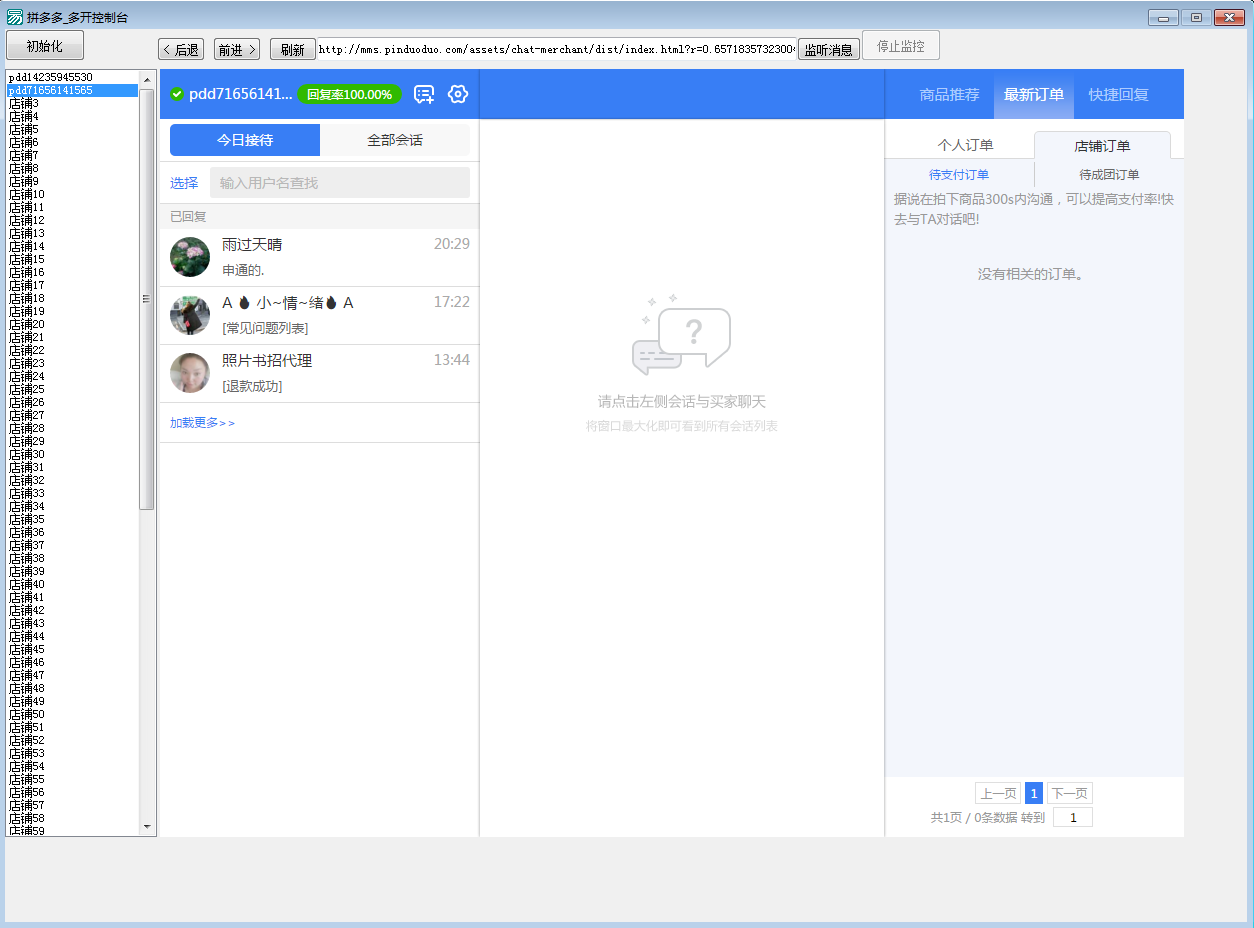Select the 待支付订单 sub-tab
Viewport: 1254px width, 928px height.
tap(959, 174)
